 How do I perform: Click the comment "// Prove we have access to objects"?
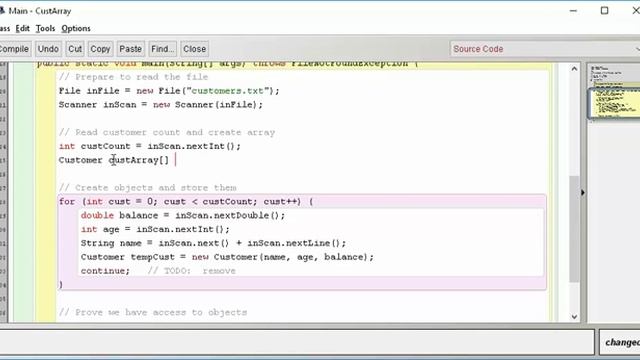pyautogui.click(x=153, y=313)
